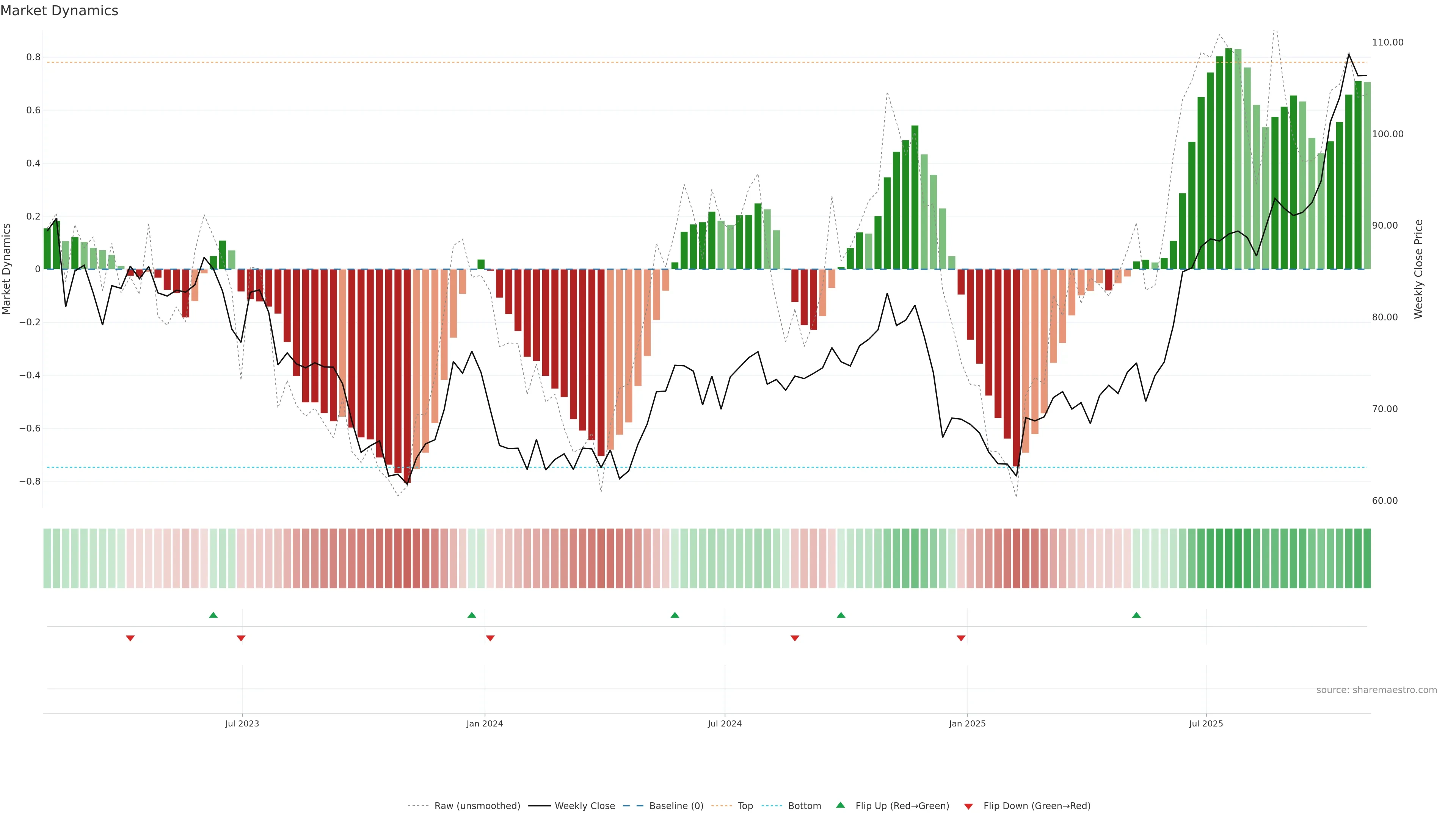Click the red flip-down marker before Jan 2025
The width and height of the screenshot is (1456, 819).
click(x=961, y=638)
